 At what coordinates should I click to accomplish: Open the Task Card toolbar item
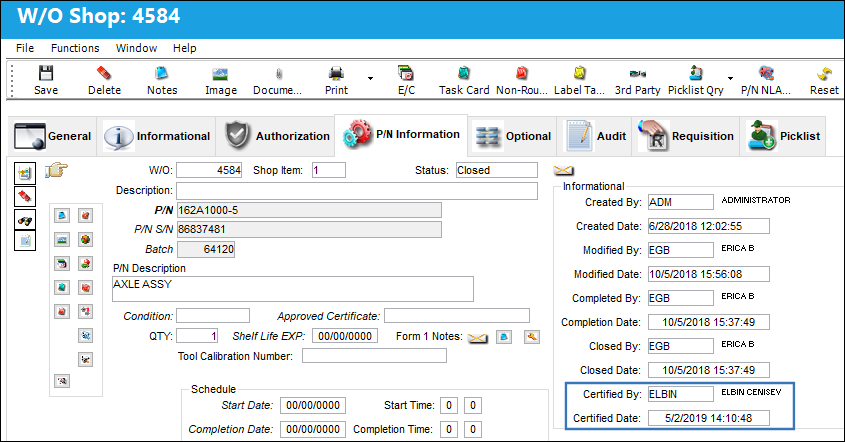[464, 80]
